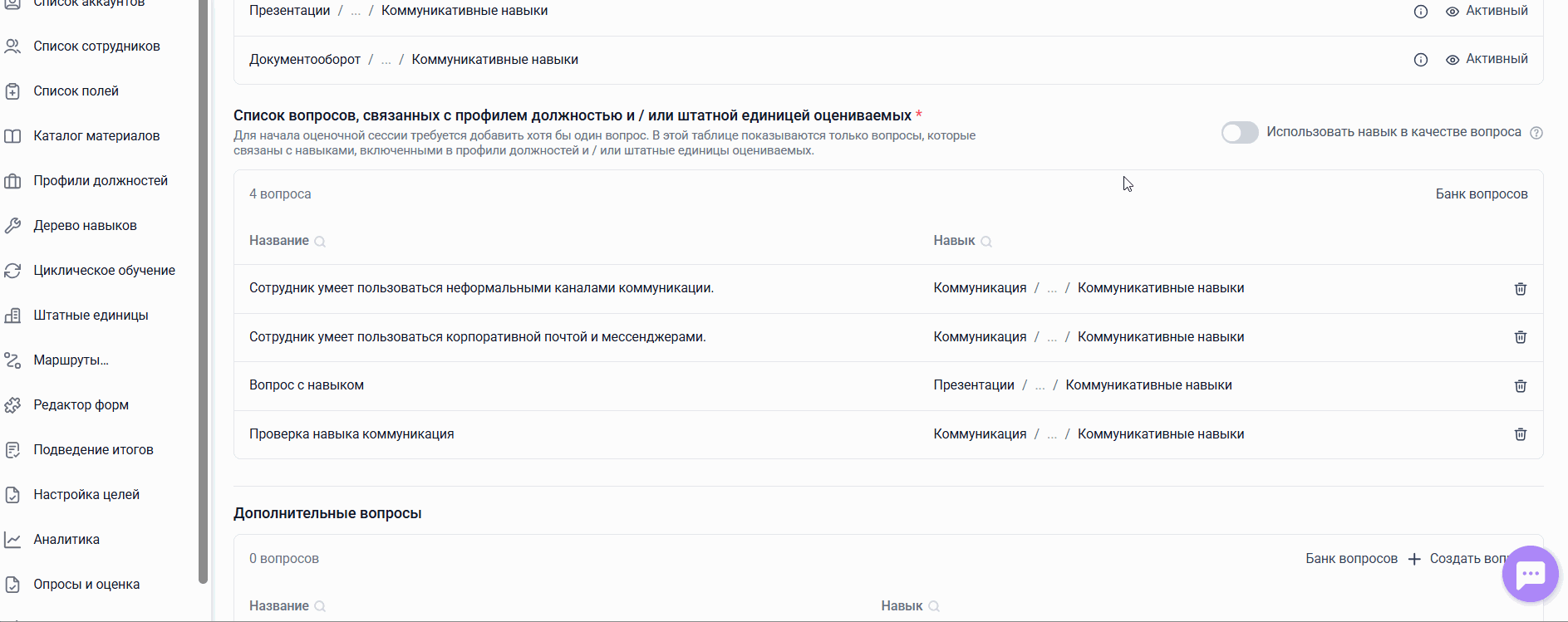Click search icon next to Навык column
This screenshot has width=1568, height=622.
tap(986, 242)
